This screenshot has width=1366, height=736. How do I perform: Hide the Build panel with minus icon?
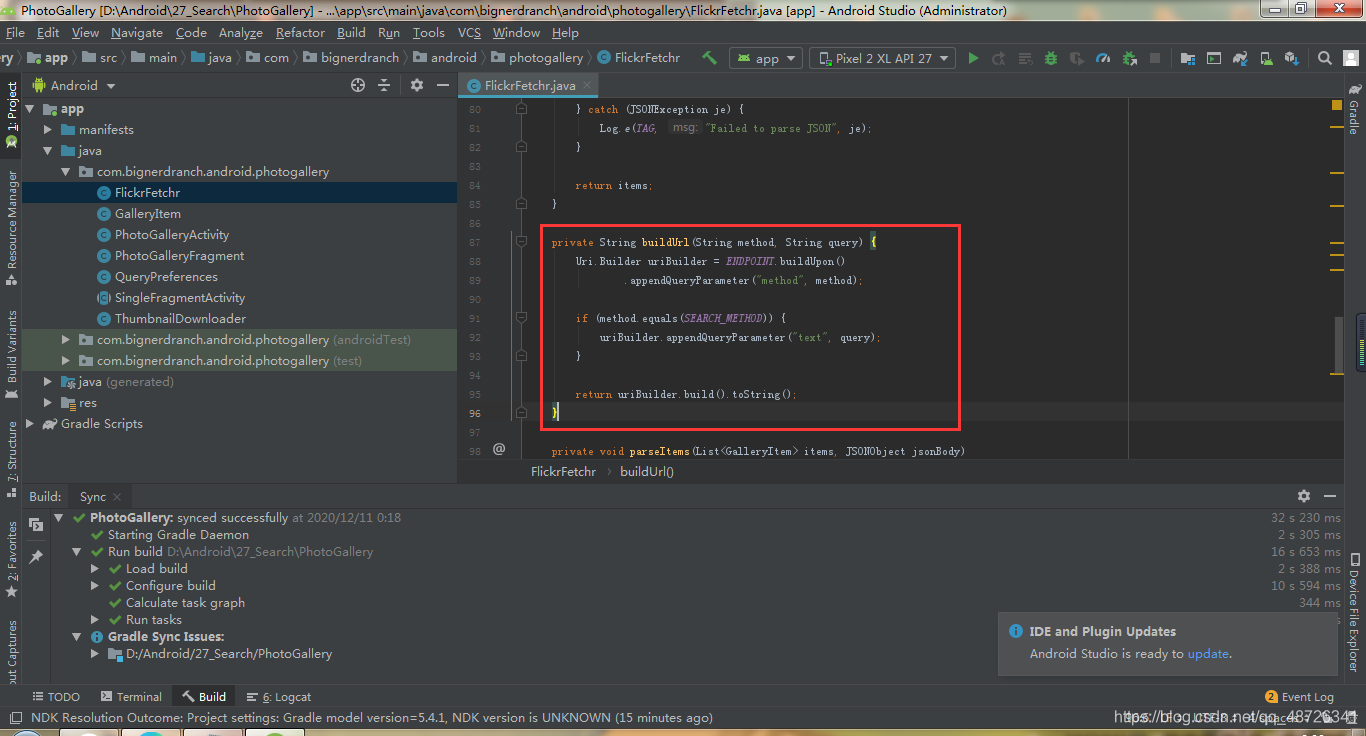(1330, 496)
